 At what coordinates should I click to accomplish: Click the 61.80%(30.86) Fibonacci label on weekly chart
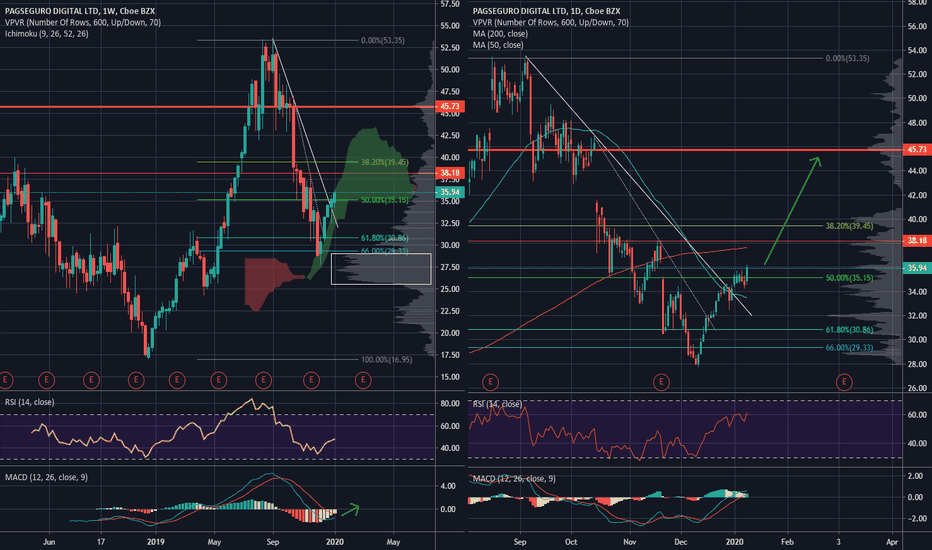[x=385, y=238]
